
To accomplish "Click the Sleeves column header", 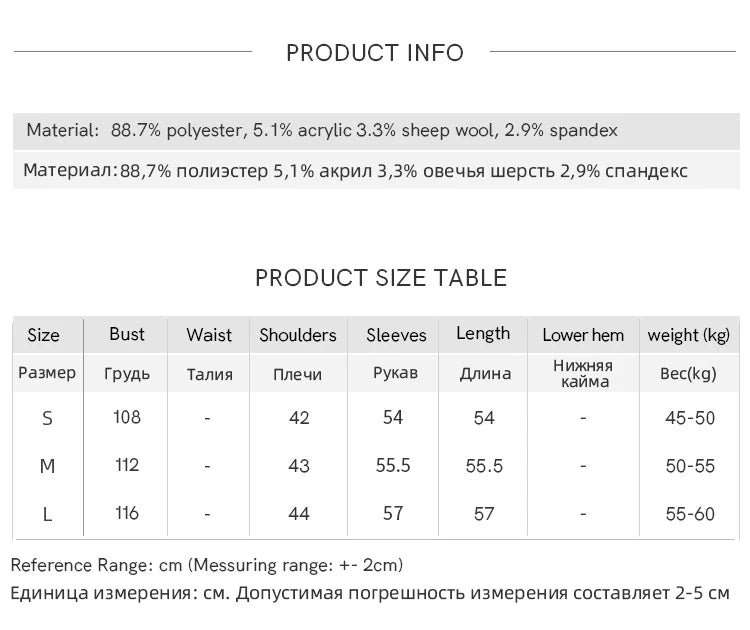I will point(396,335).
